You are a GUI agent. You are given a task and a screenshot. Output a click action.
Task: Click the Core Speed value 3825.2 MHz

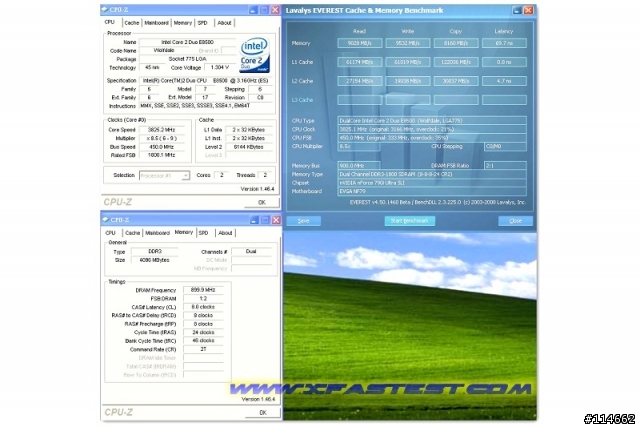pyautogui.click(x=162, y=129)
